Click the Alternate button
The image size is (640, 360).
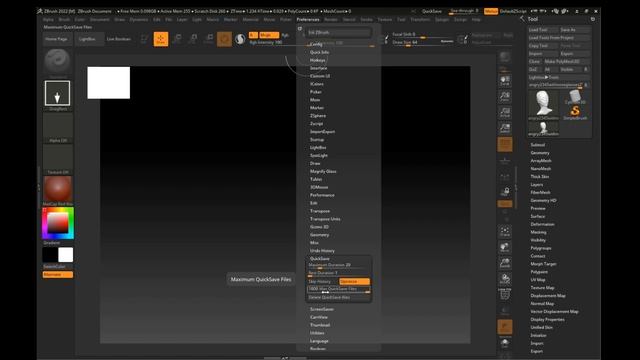tap(58, 275)
